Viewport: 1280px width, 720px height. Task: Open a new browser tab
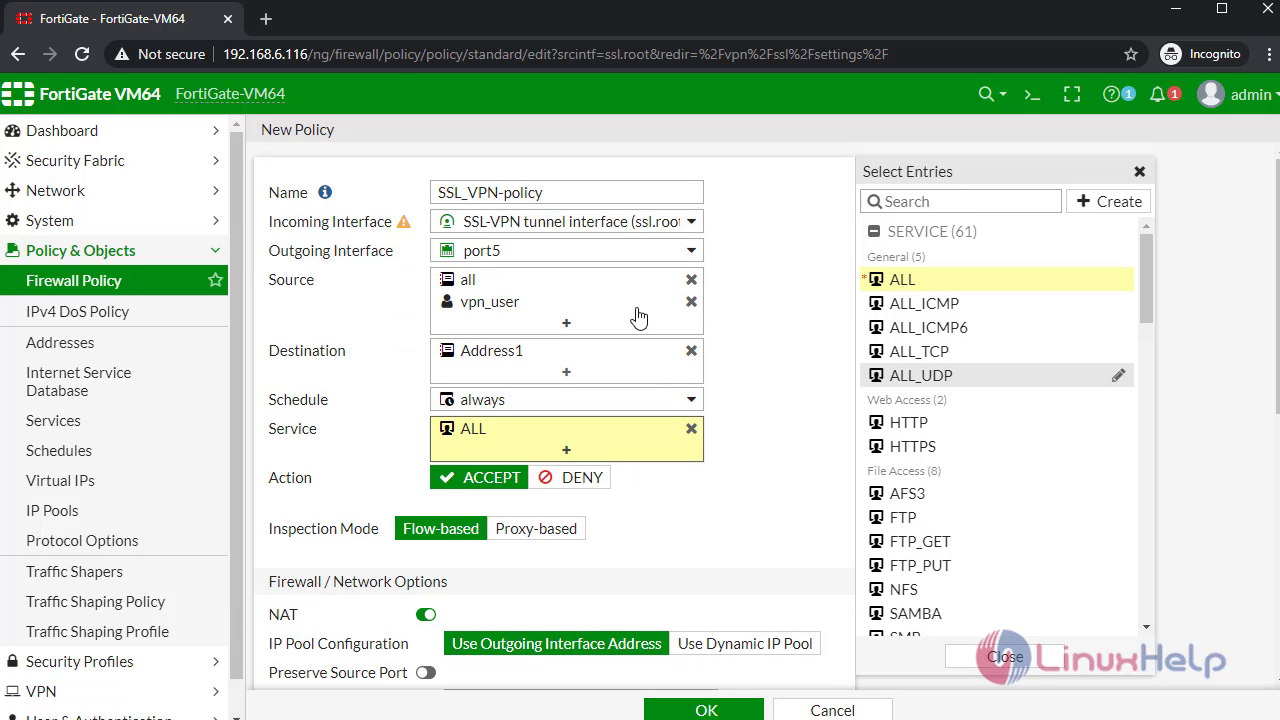click(x=266, y=19)
